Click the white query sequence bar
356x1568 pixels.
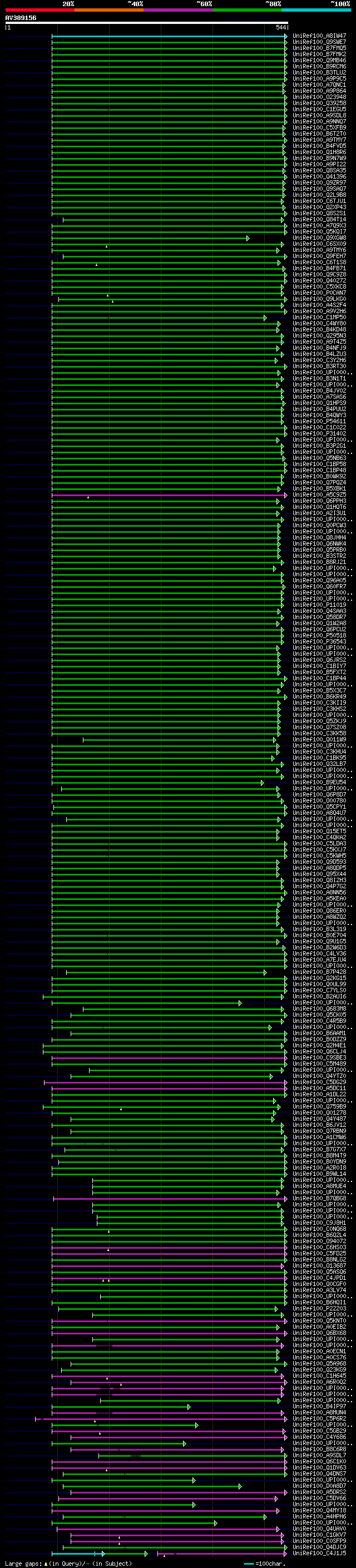coord(146,23)
